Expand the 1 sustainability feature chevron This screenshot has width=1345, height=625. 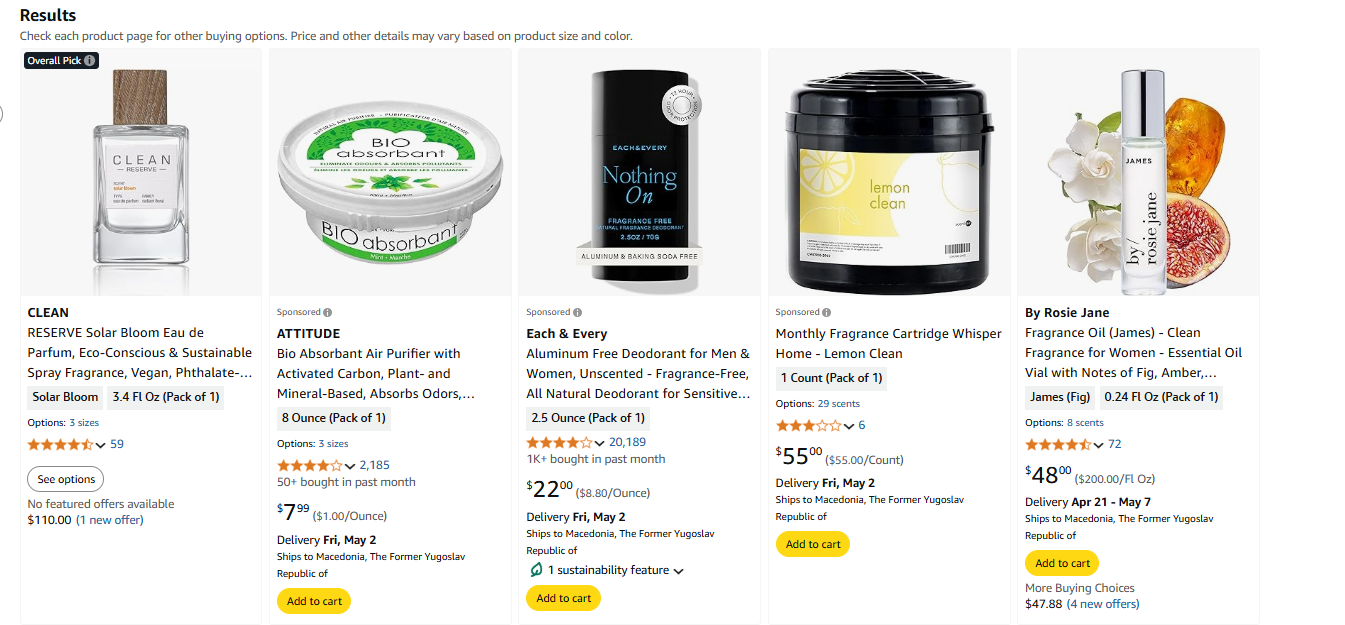click(x=679, y=571)
